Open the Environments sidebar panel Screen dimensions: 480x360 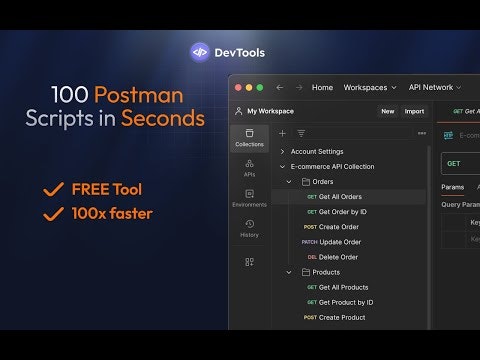tap(249, 199)
